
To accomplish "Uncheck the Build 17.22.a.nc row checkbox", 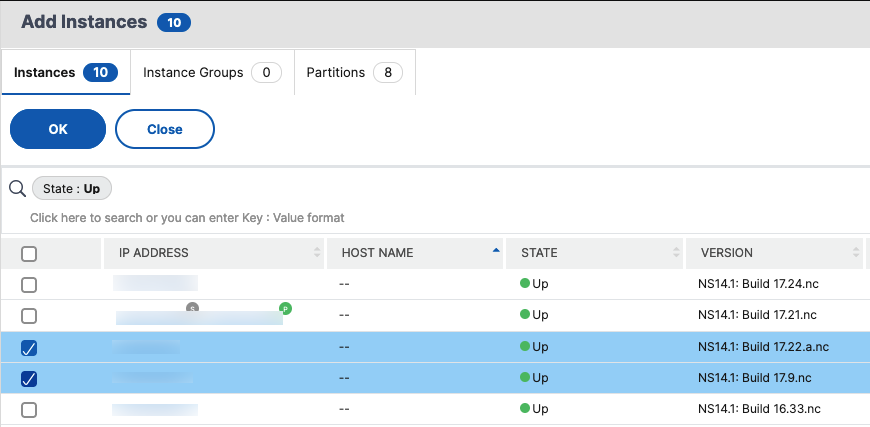I will 29,348.
